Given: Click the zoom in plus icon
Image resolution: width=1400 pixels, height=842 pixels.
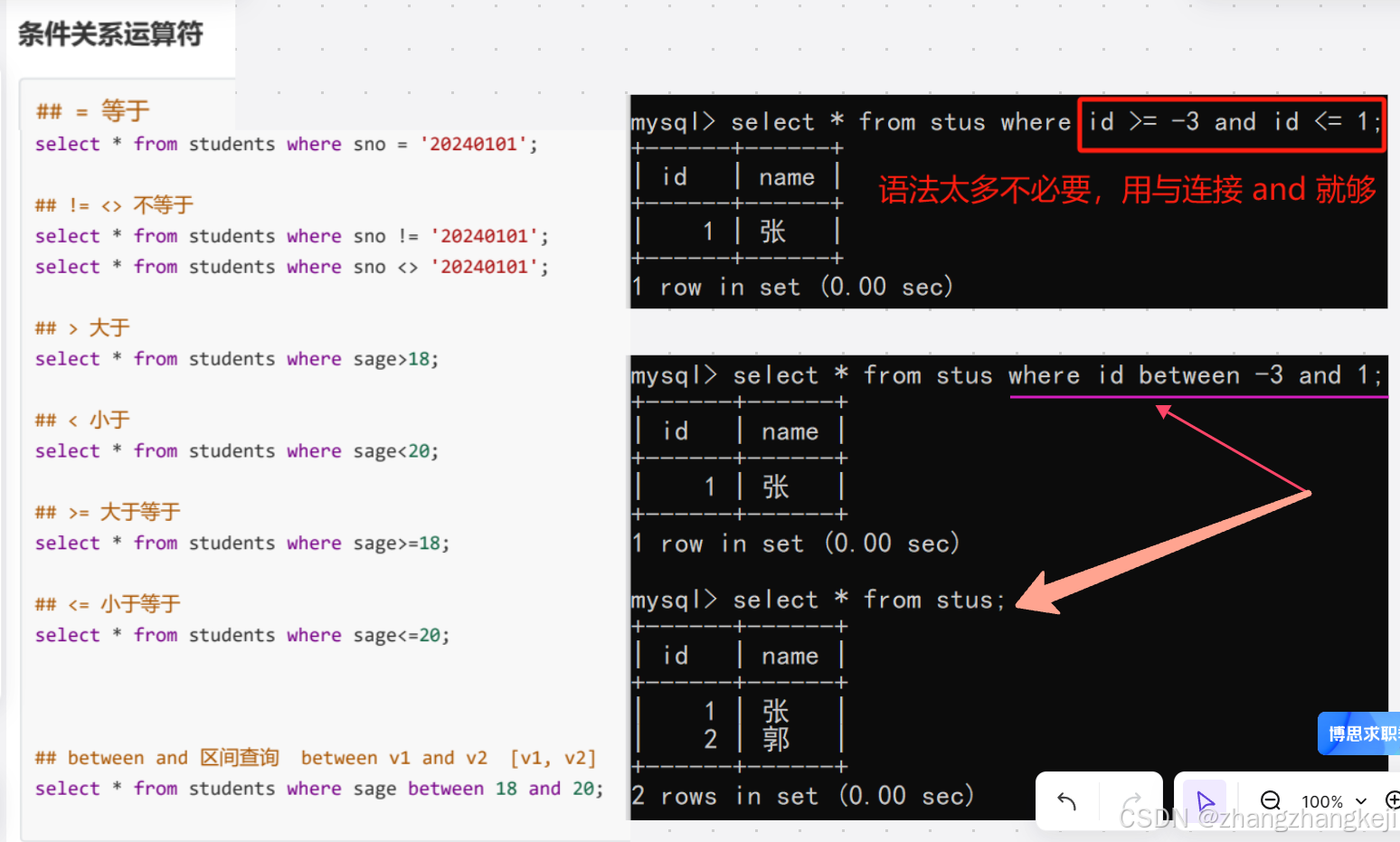Looking at the screenshot, I should tap(1393, 801).
